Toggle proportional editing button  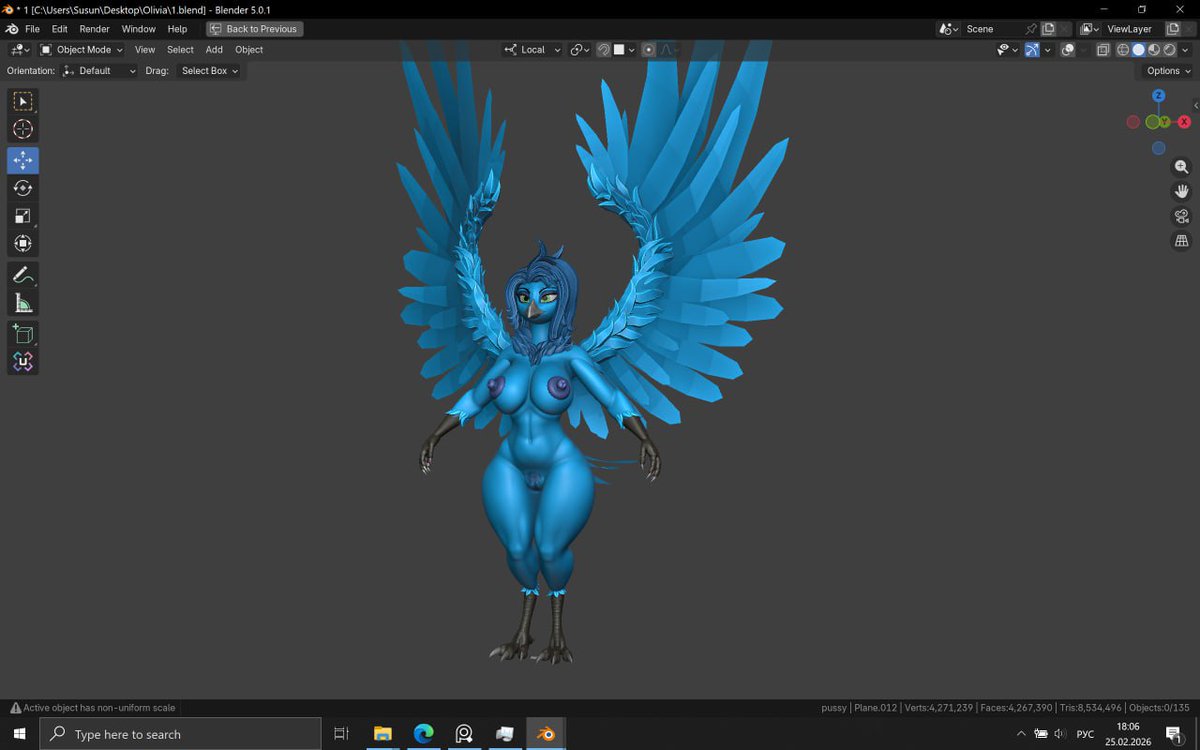point(648,49)
